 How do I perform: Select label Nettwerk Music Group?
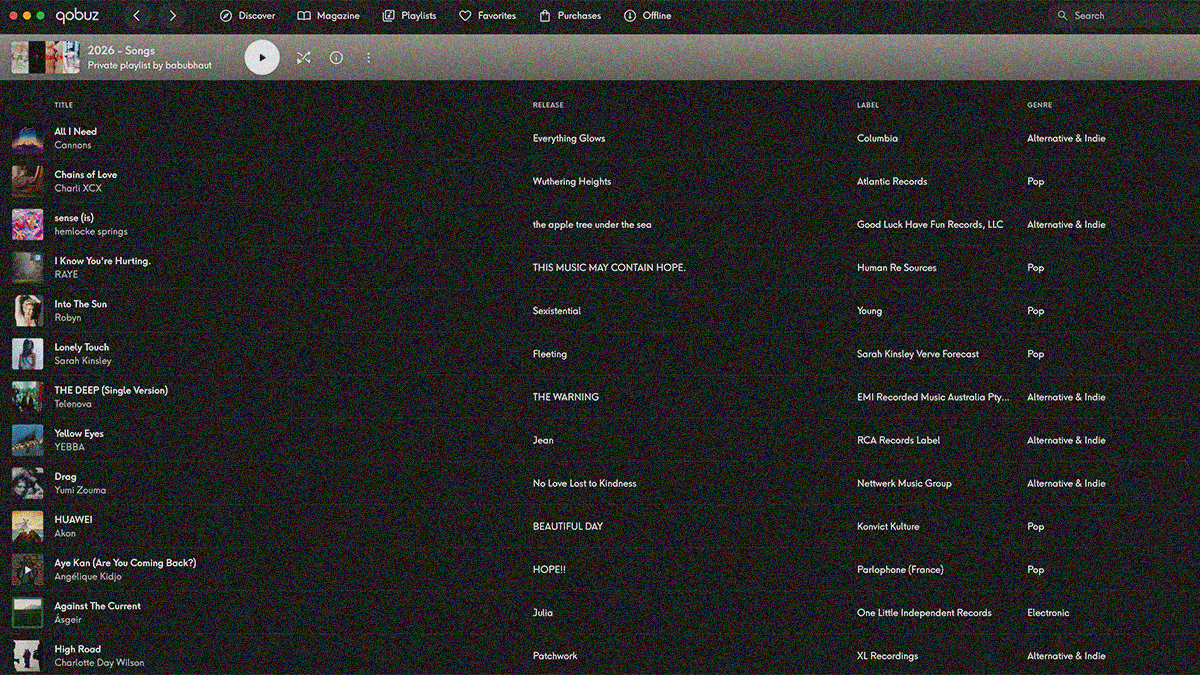(905, 483)
